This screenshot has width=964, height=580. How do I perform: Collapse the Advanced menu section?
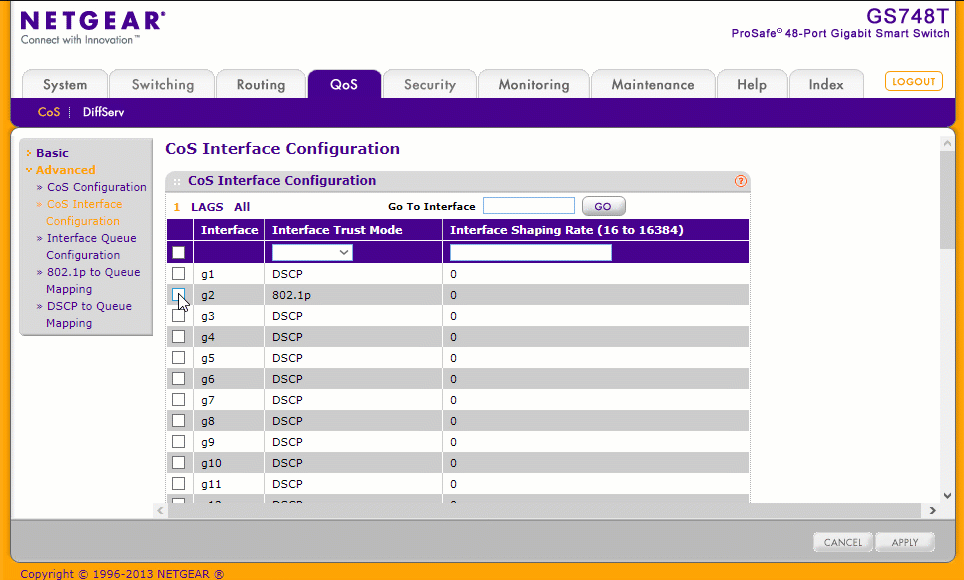tap(65, 170)
